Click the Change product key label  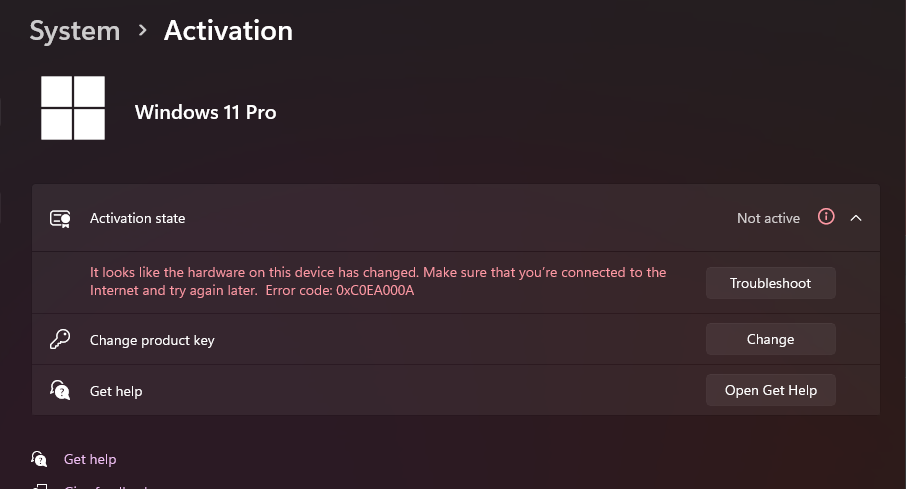[152, 340]
